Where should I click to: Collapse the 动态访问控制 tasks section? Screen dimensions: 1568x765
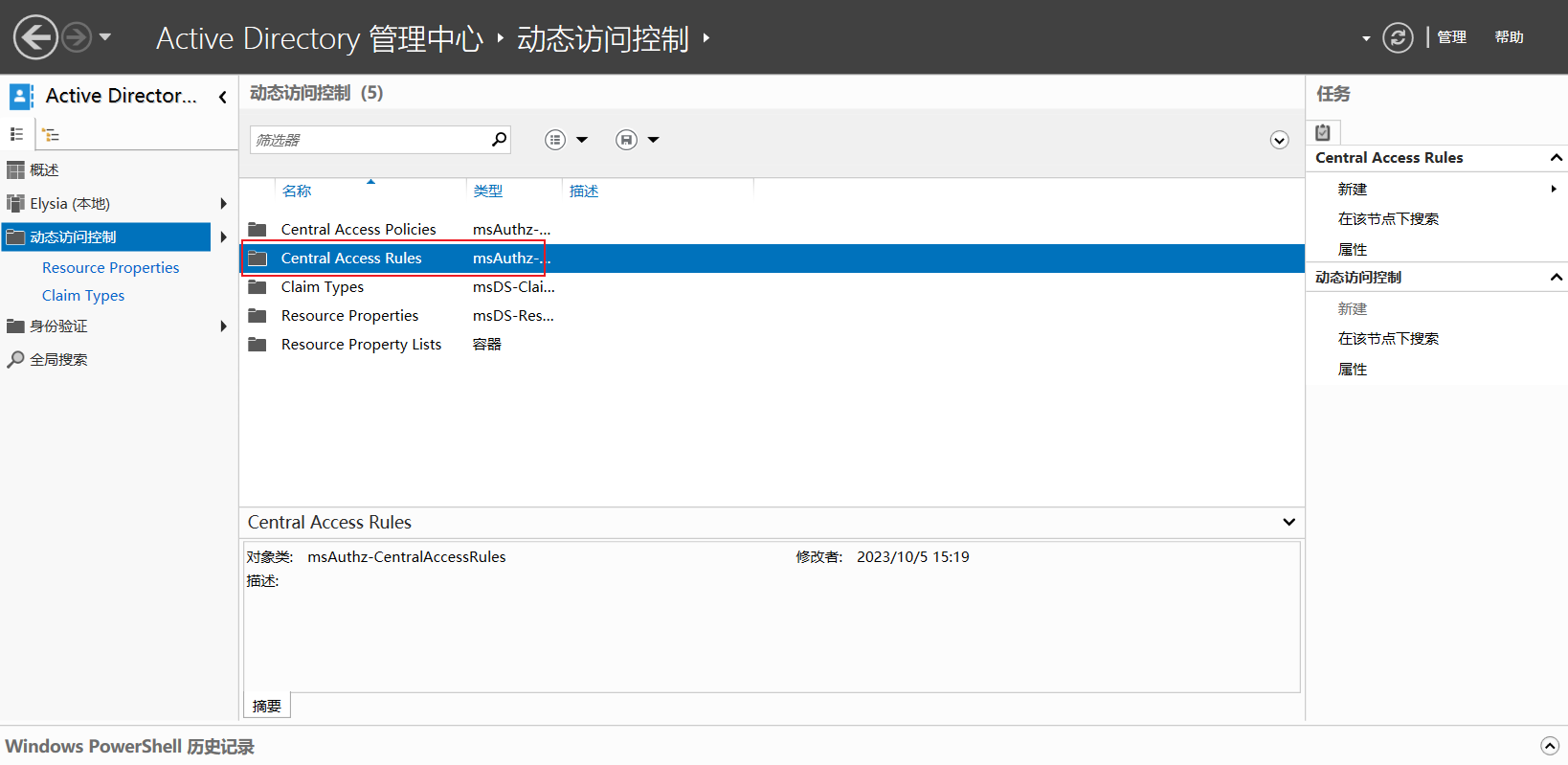pos(1557,278)
